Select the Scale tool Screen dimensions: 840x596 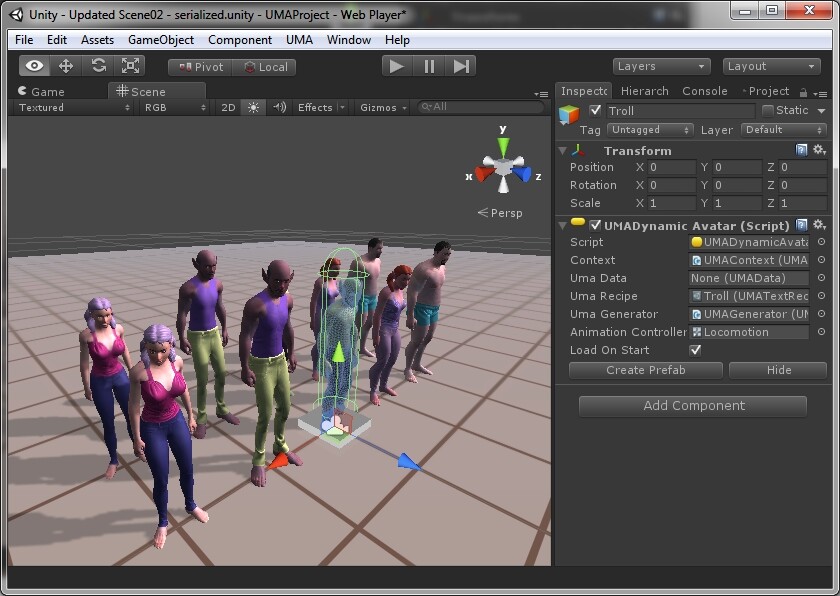(x=131, y=65)
